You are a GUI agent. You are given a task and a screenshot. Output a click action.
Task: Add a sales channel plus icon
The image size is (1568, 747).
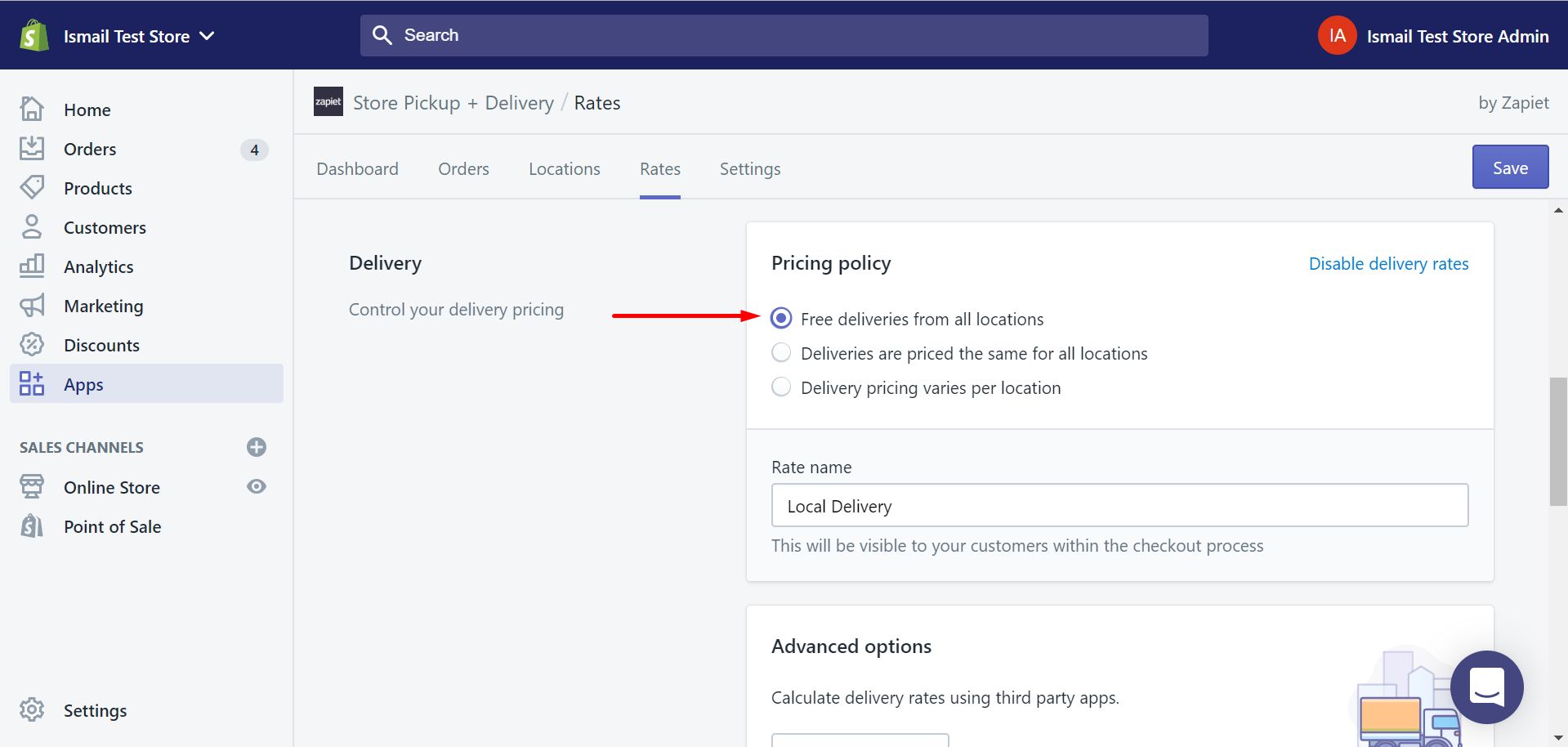pyautogui.click(x=257, y=447)
